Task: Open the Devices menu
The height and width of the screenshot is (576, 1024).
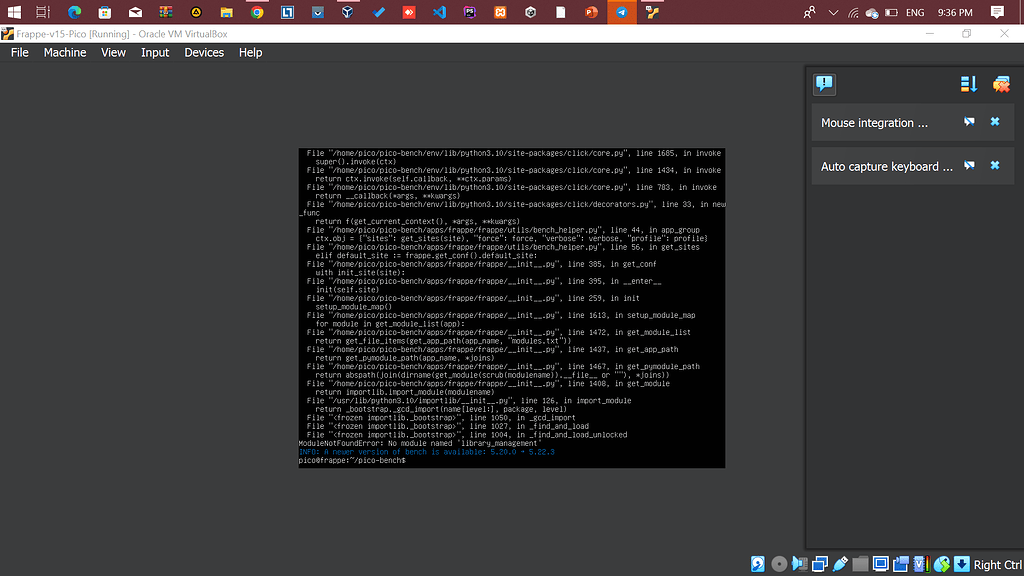Action: (x=204, y=52)
